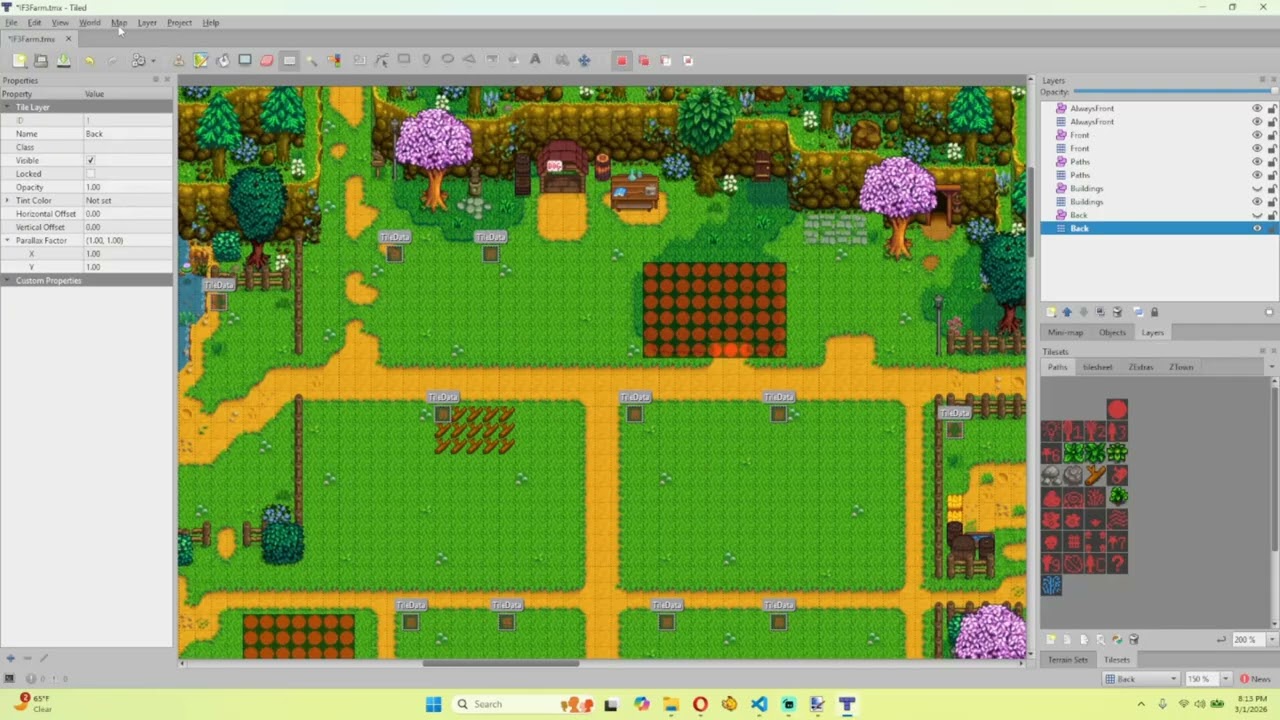Viewport: 1280px width, 720px height.
Task: Raise the selected layer with up arrow
Action: [x=1067, y=312]
